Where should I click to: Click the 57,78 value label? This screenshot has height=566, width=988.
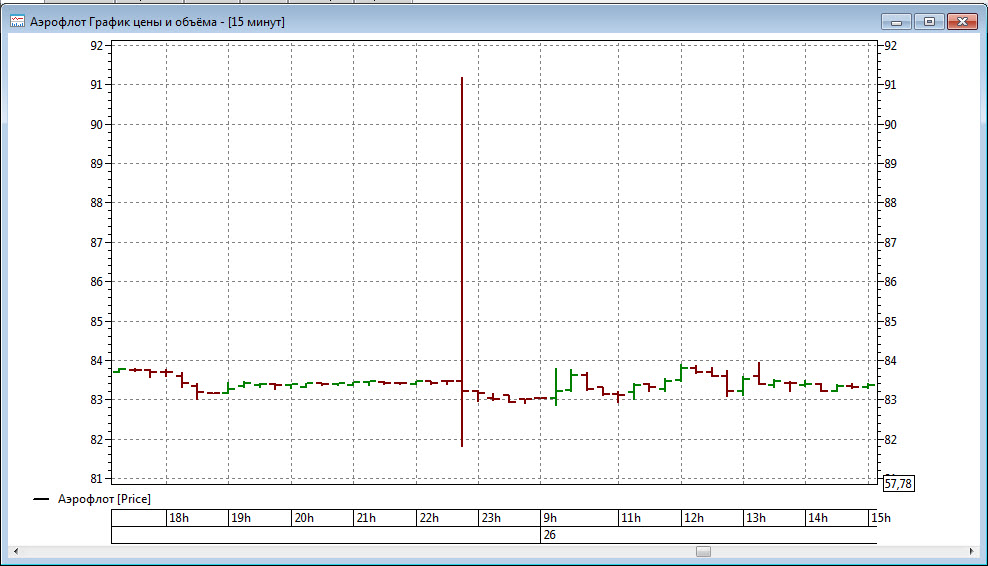coord(898,484)
